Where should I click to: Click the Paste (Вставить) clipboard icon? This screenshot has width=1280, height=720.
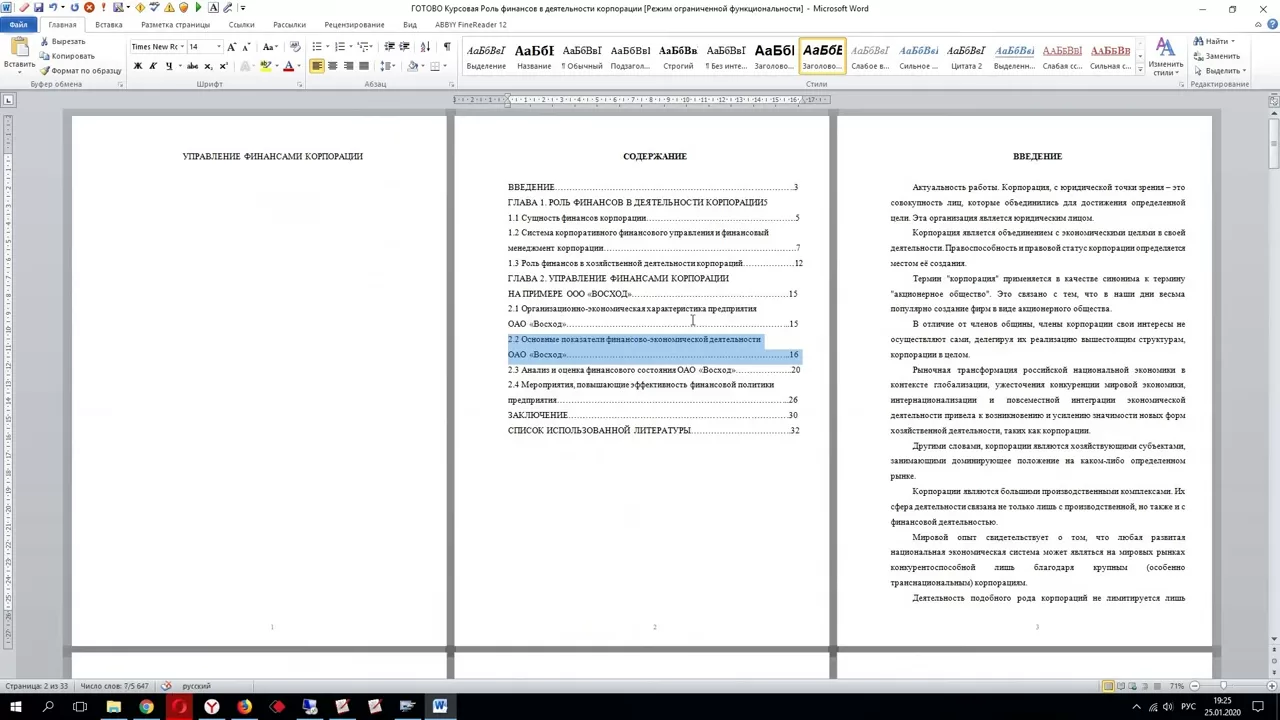19,50
